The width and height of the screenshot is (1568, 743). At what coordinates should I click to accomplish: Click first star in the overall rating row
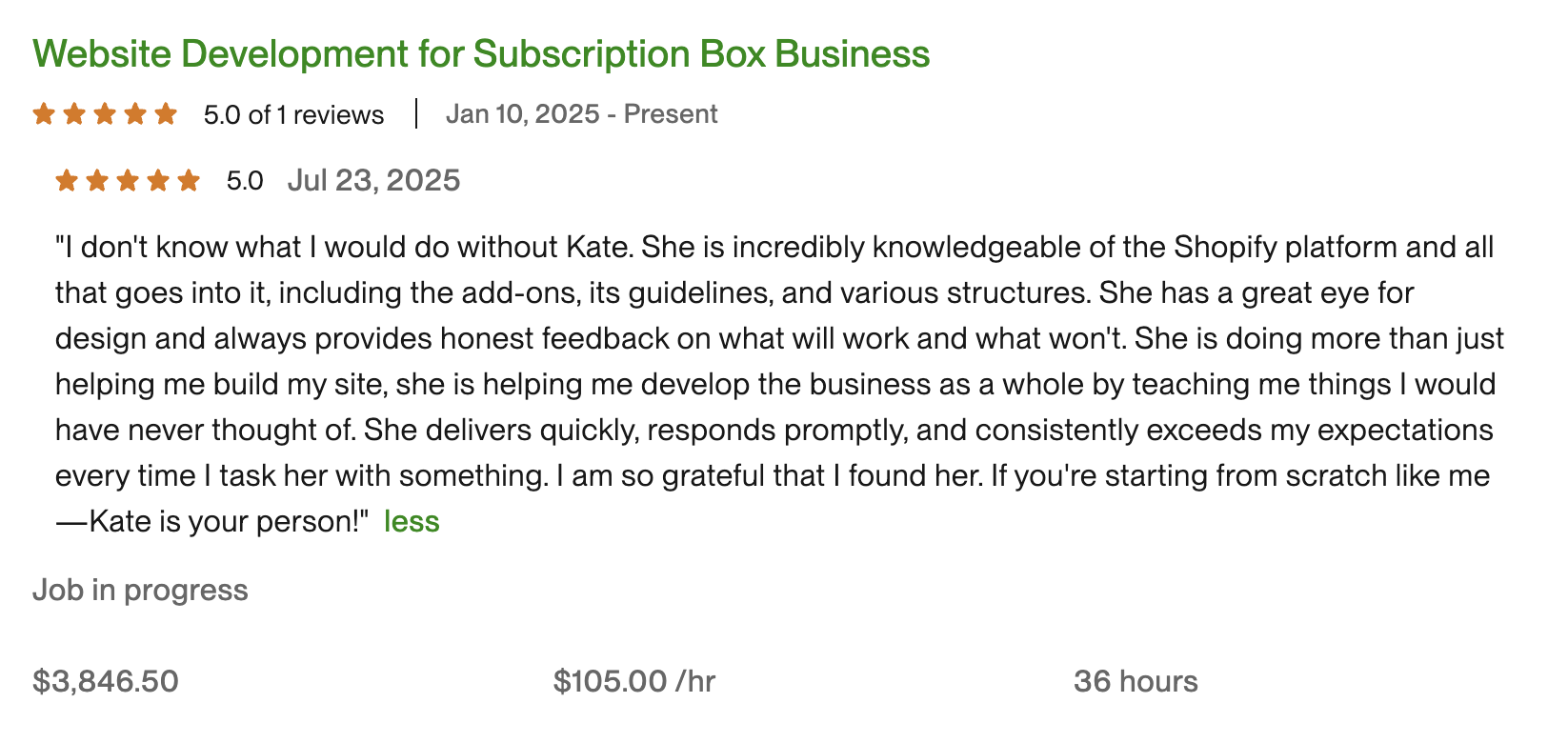tap(44, 114)
